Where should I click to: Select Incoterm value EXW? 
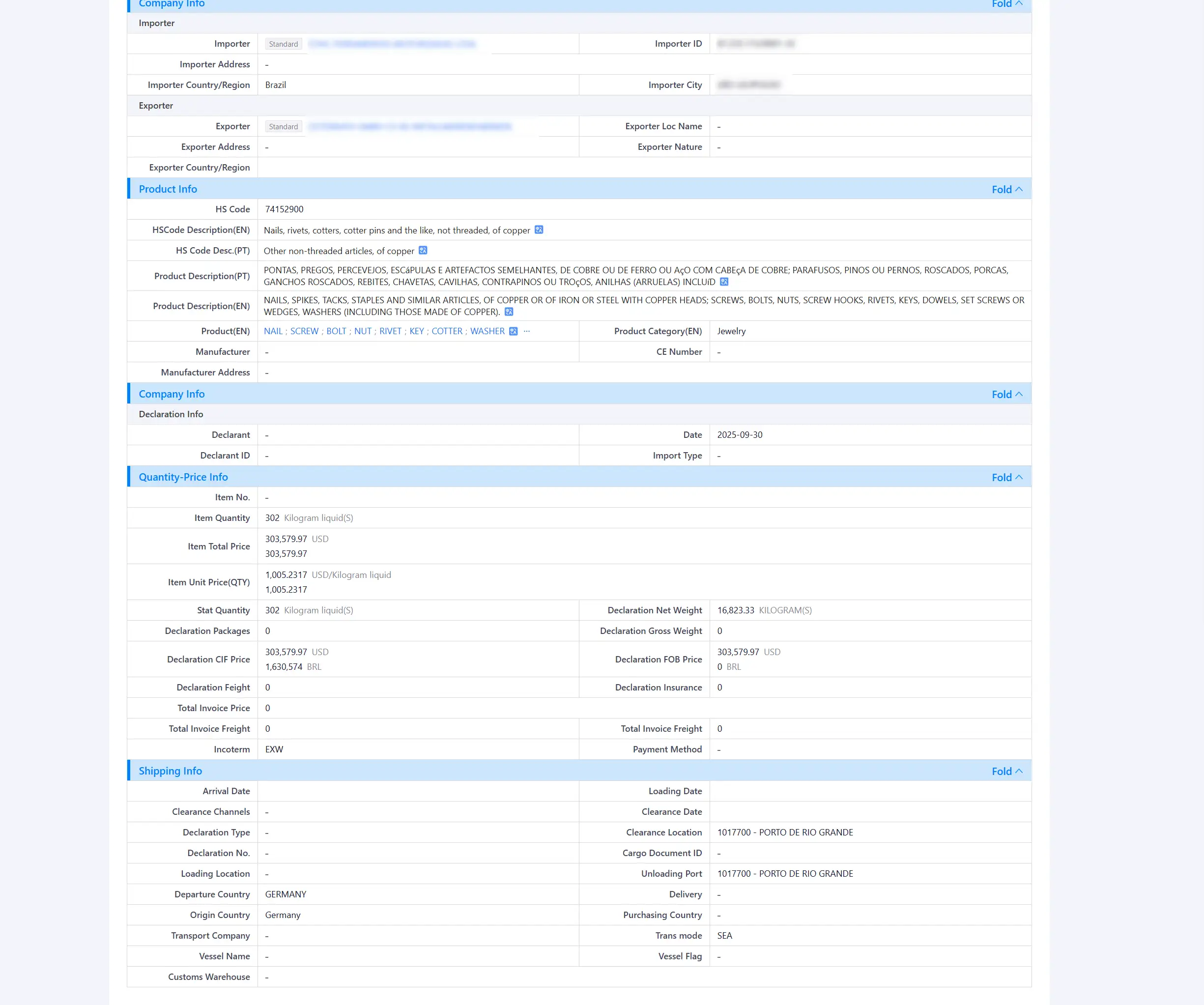click(x=273, y=750)
